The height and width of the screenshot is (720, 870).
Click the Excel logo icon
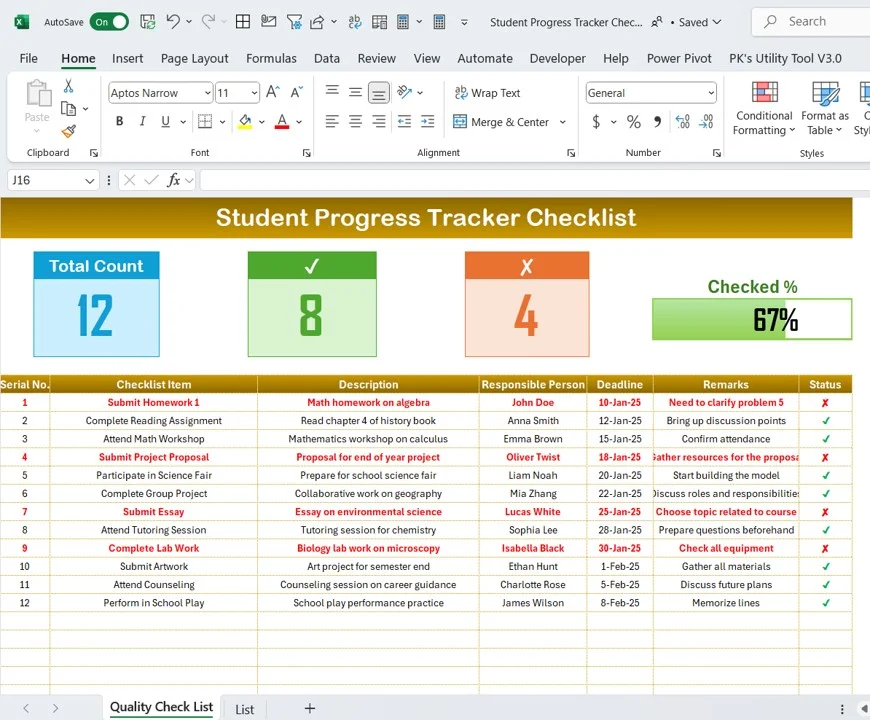point(21,22)
